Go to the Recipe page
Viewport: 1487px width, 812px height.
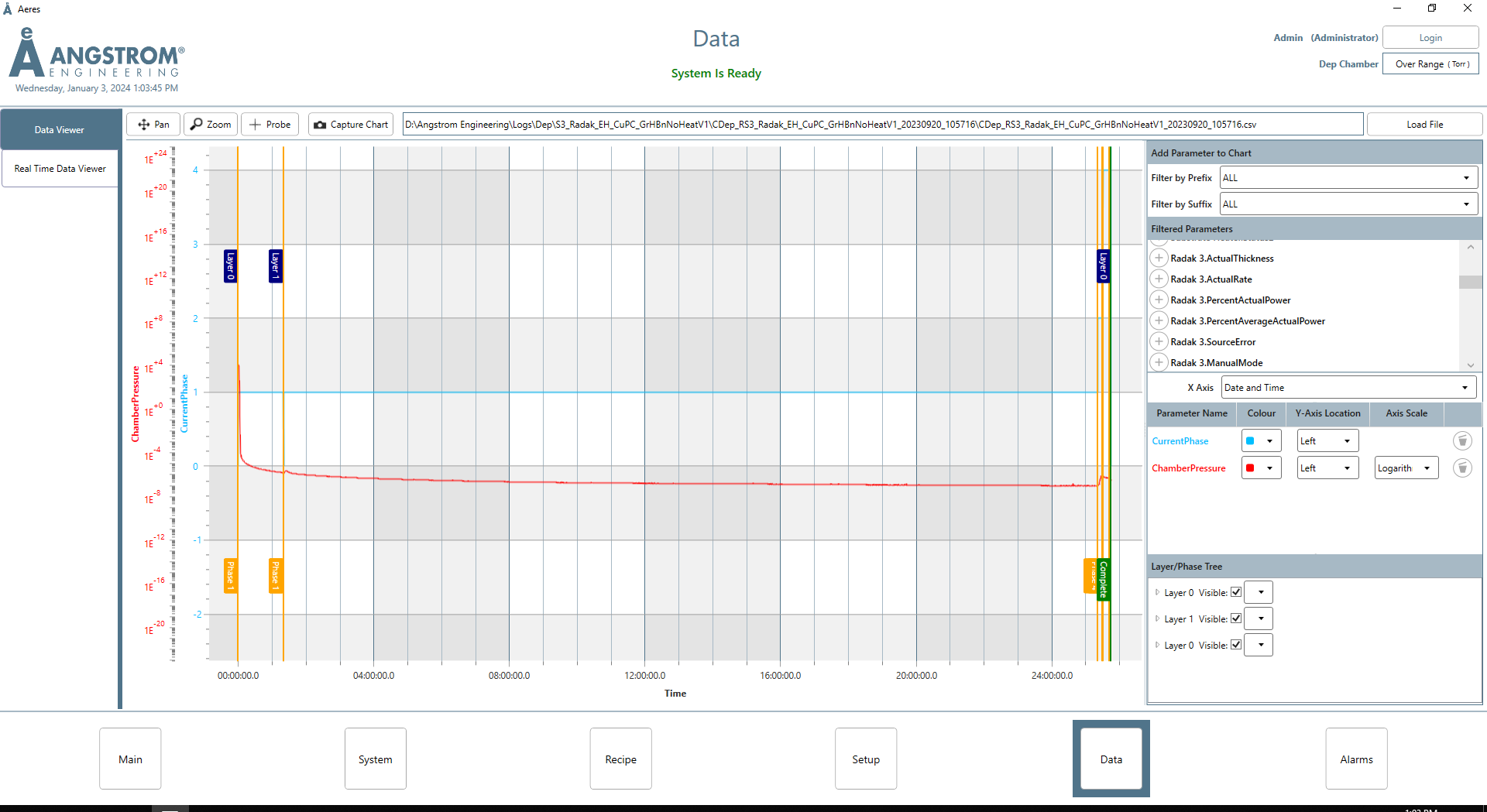(x=620, y=759)
